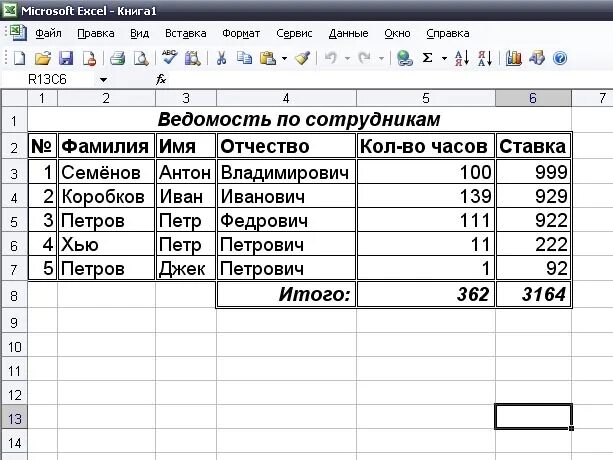Select the Ставка header cell
Screen dimensions: 613x460
tap(533, 146)
